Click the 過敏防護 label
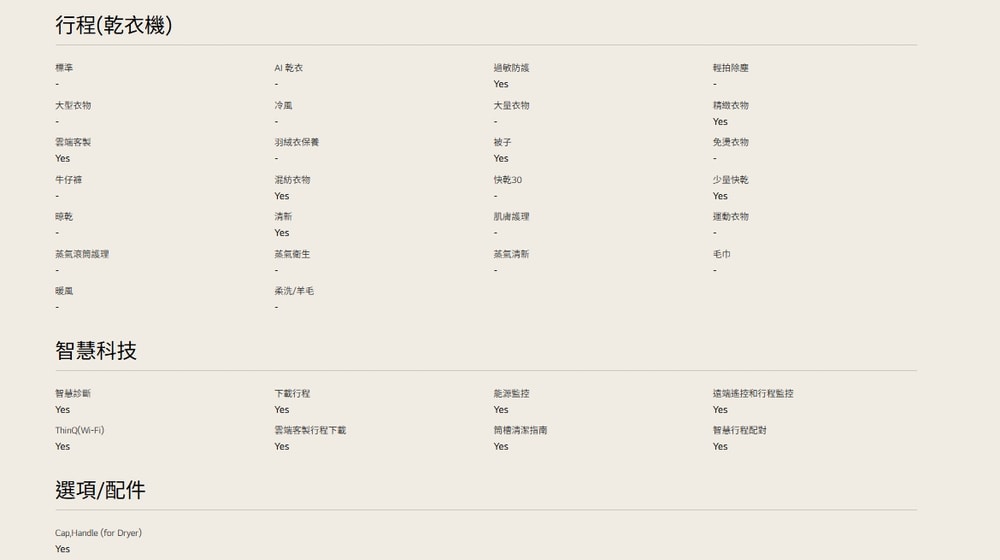Screen dimensions: 1000x560 pos(511,68)
